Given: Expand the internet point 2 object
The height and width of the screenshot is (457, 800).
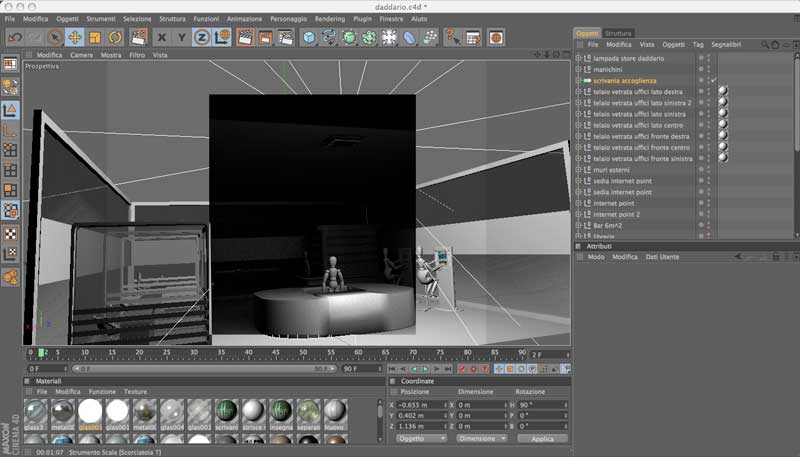Looking at the screenshot, I should coord(579,214).
